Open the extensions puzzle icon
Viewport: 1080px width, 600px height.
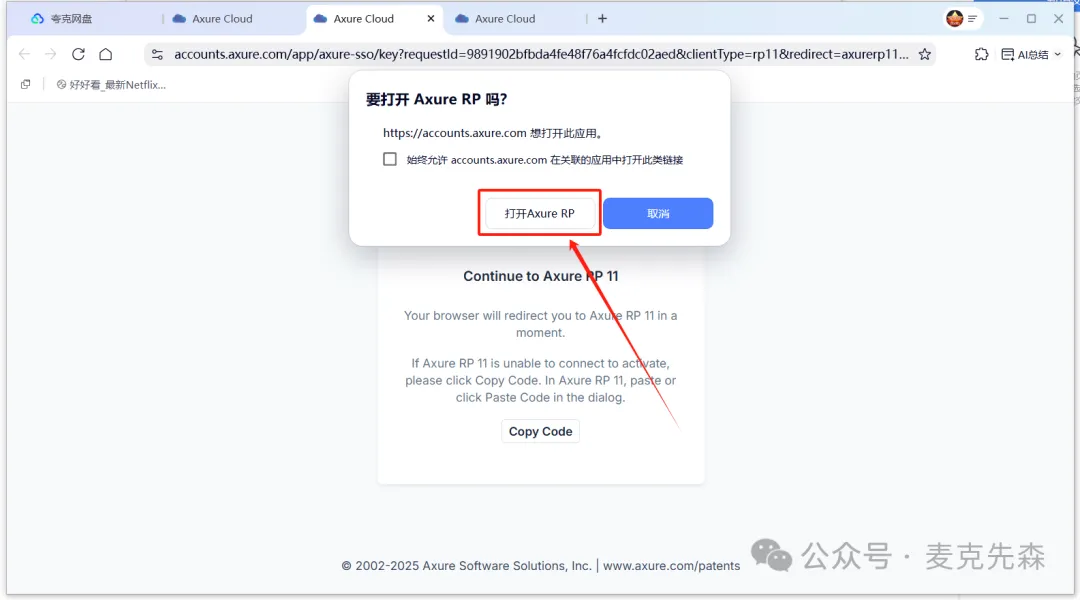982,54
